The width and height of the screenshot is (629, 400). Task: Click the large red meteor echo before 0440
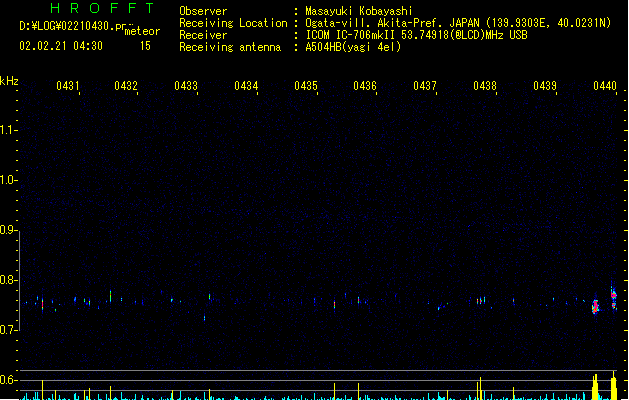595,307
